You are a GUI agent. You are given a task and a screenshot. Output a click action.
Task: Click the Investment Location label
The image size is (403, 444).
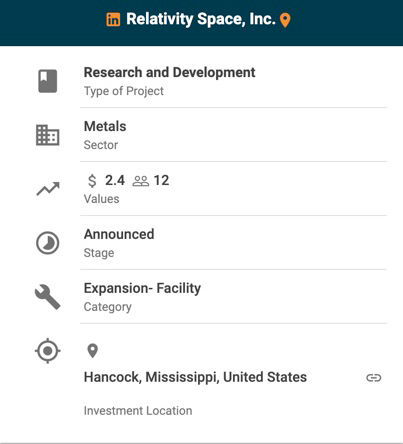(138, 411)
